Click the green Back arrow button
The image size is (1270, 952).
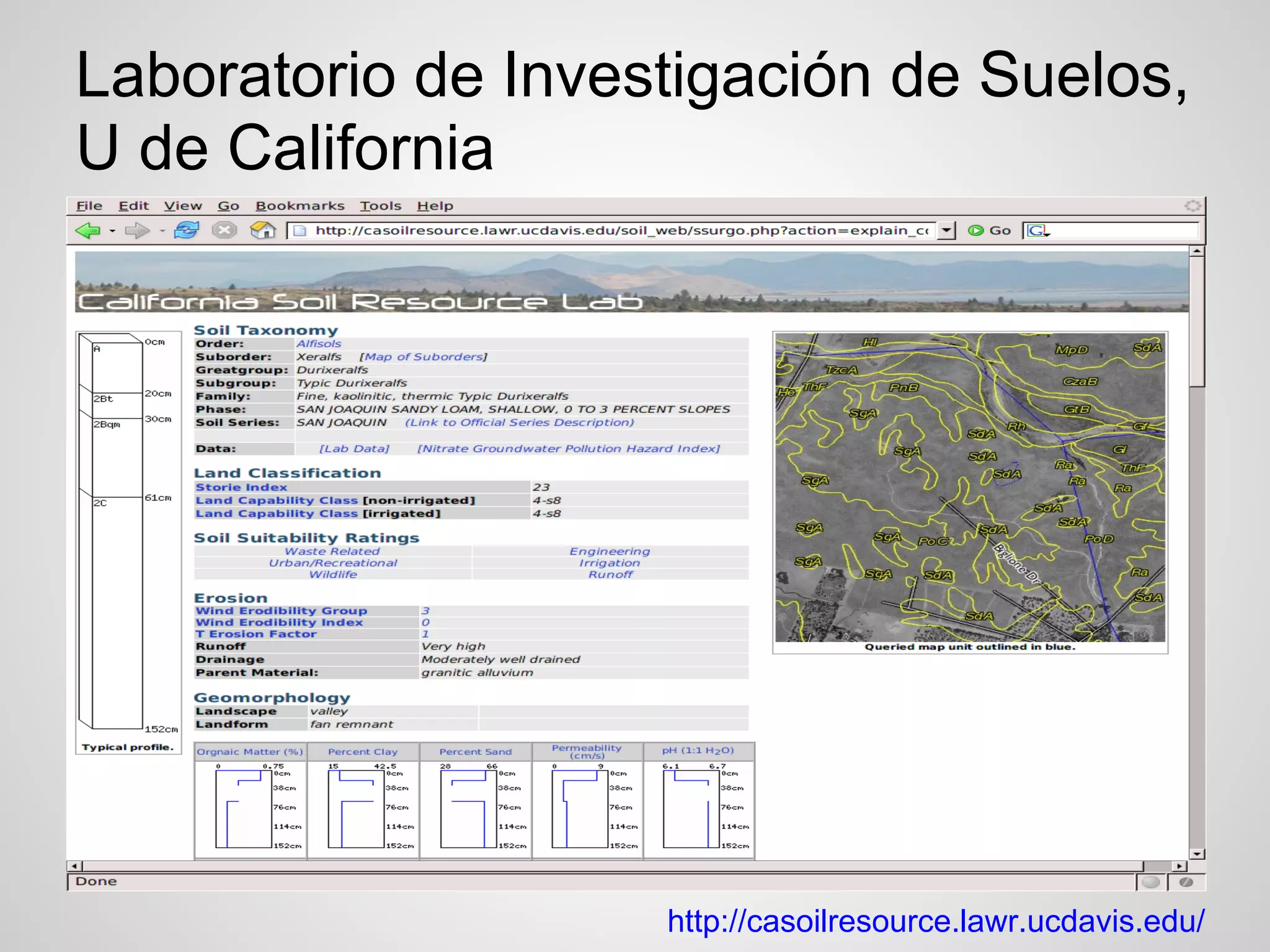87,231
